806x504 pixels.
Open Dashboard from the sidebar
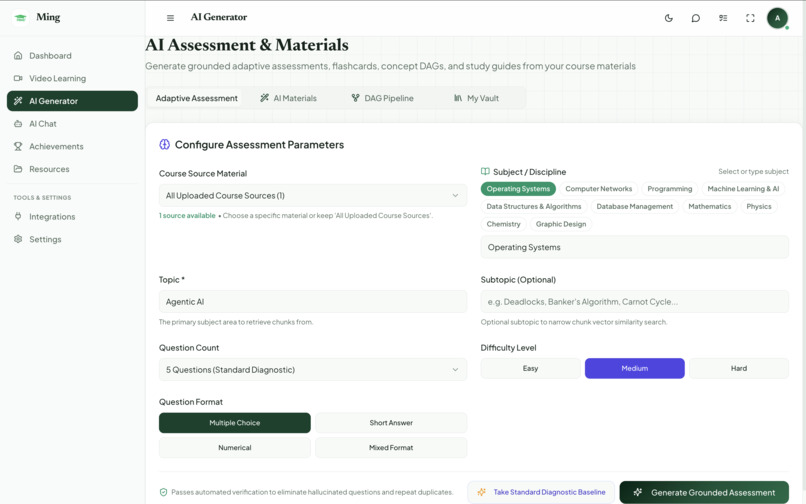pos(72,56)
